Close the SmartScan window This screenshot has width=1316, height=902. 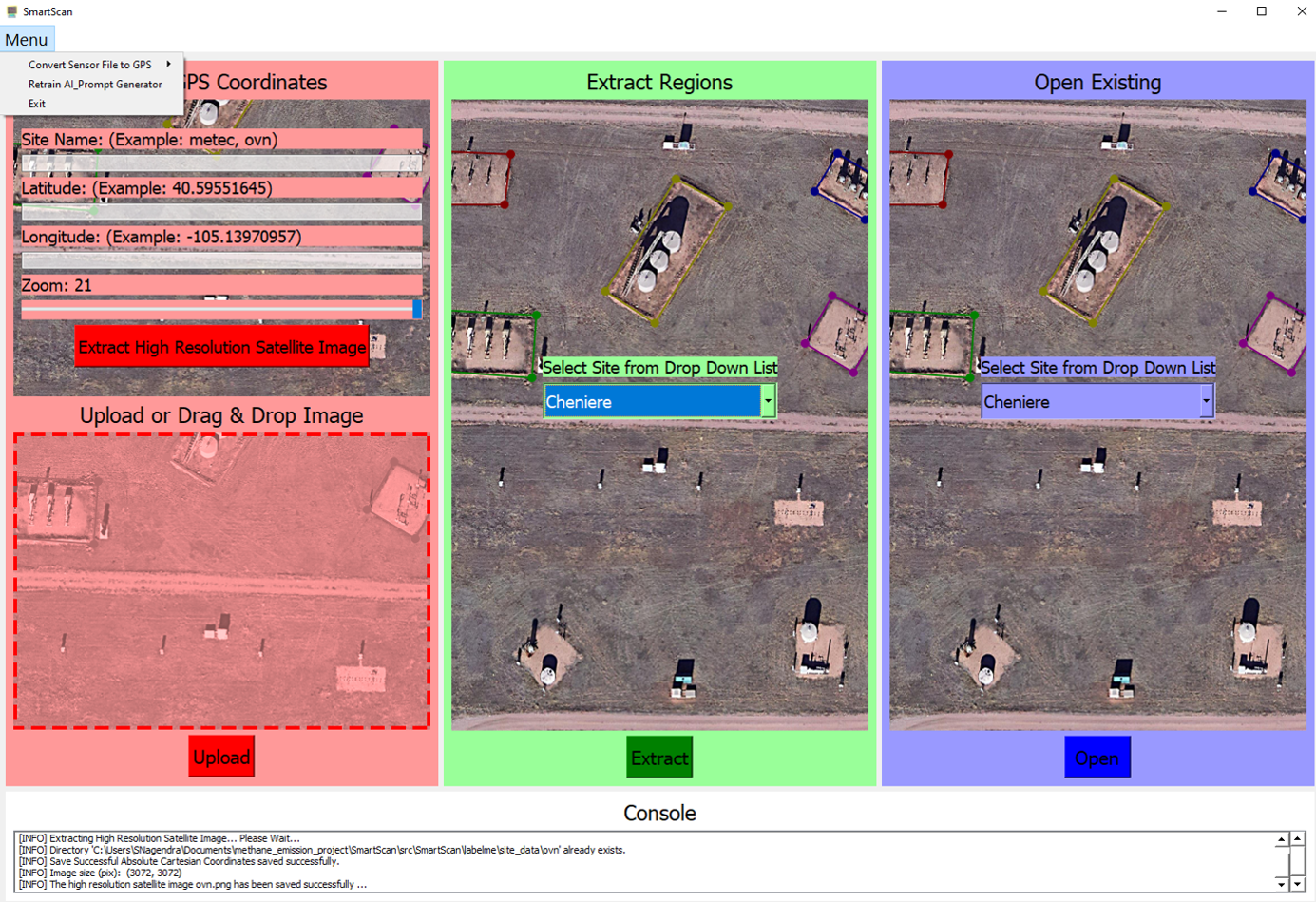click(x=1302, y=11)
